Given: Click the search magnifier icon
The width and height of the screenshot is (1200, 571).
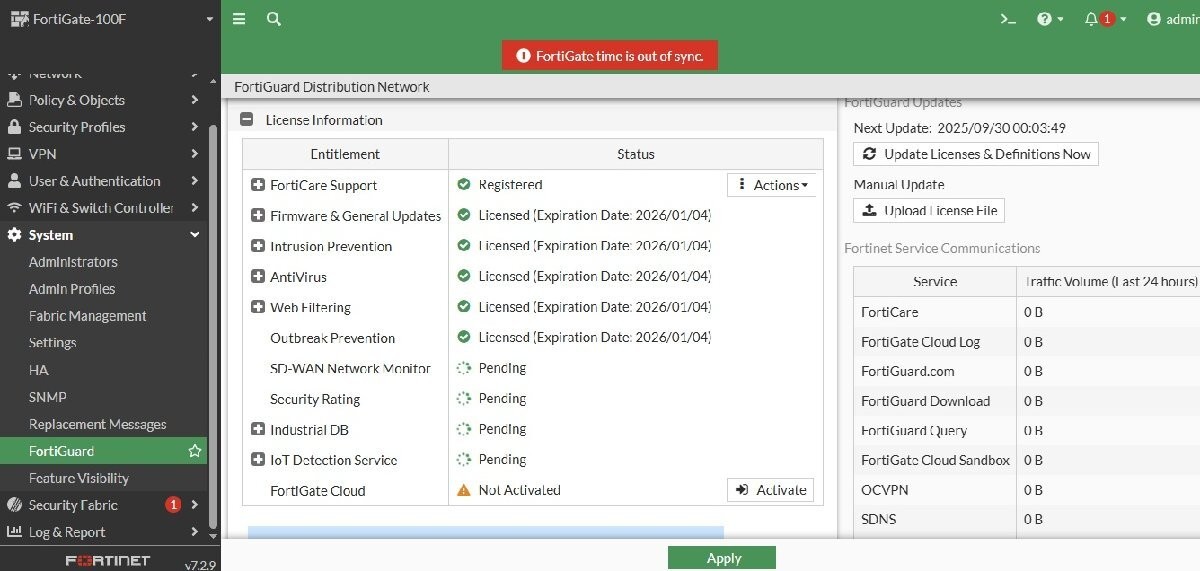Looking at the screenshot, I should 273,19.
